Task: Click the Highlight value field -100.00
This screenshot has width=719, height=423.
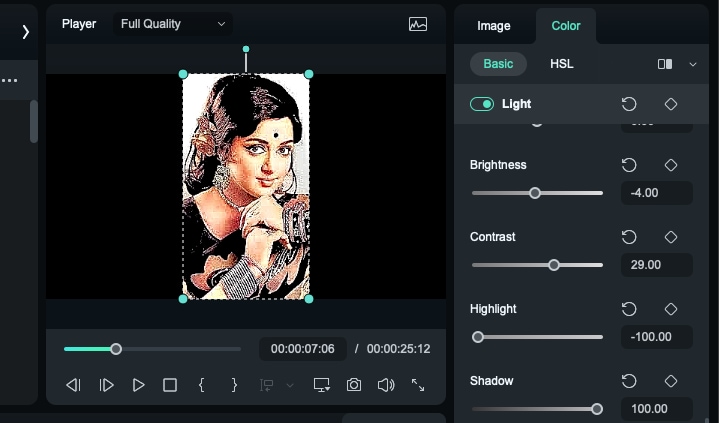Action: (x=657, y=337)
